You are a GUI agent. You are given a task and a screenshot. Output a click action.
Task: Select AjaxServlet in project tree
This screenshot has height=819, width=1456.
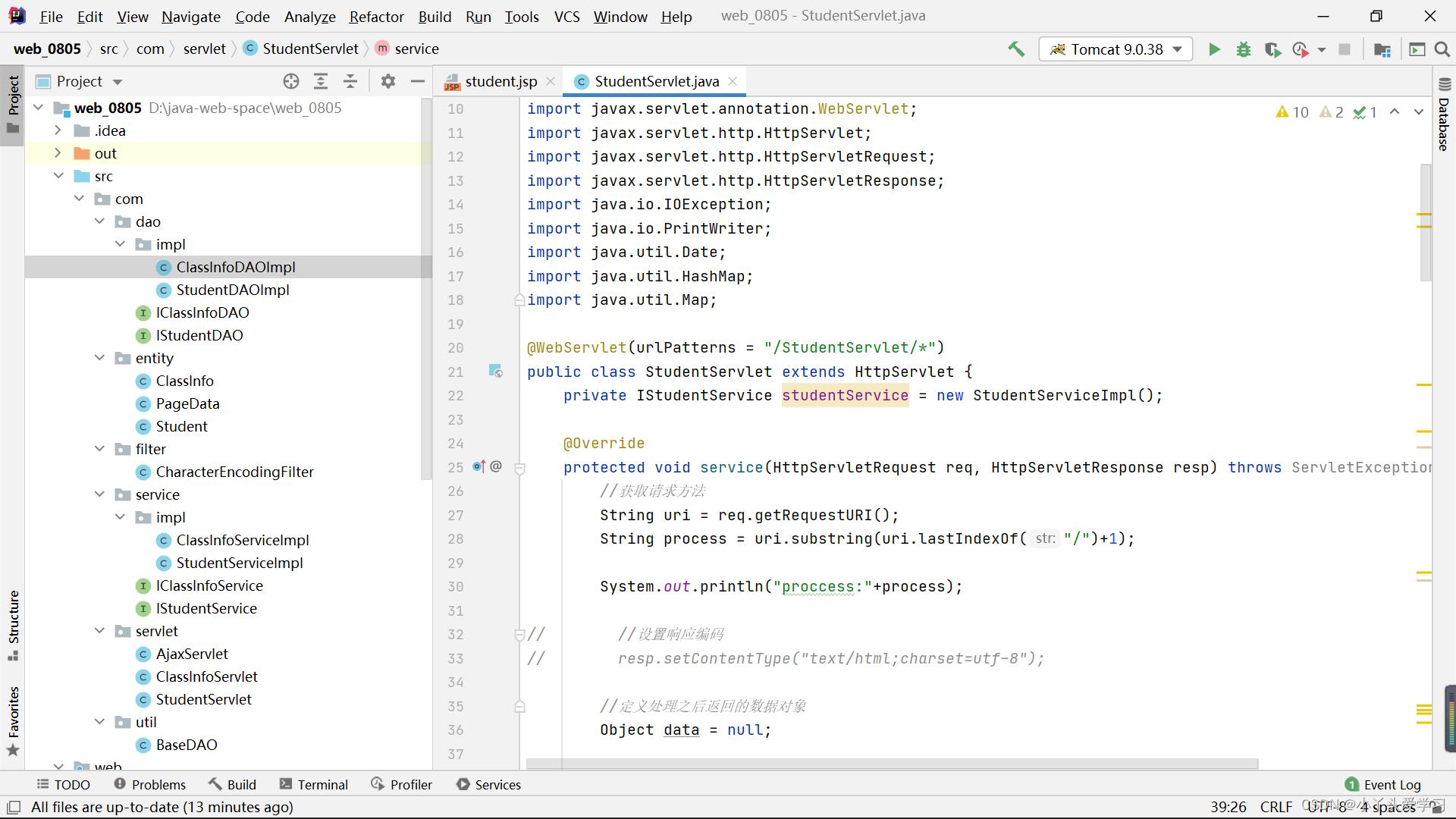tap(192, 654)
